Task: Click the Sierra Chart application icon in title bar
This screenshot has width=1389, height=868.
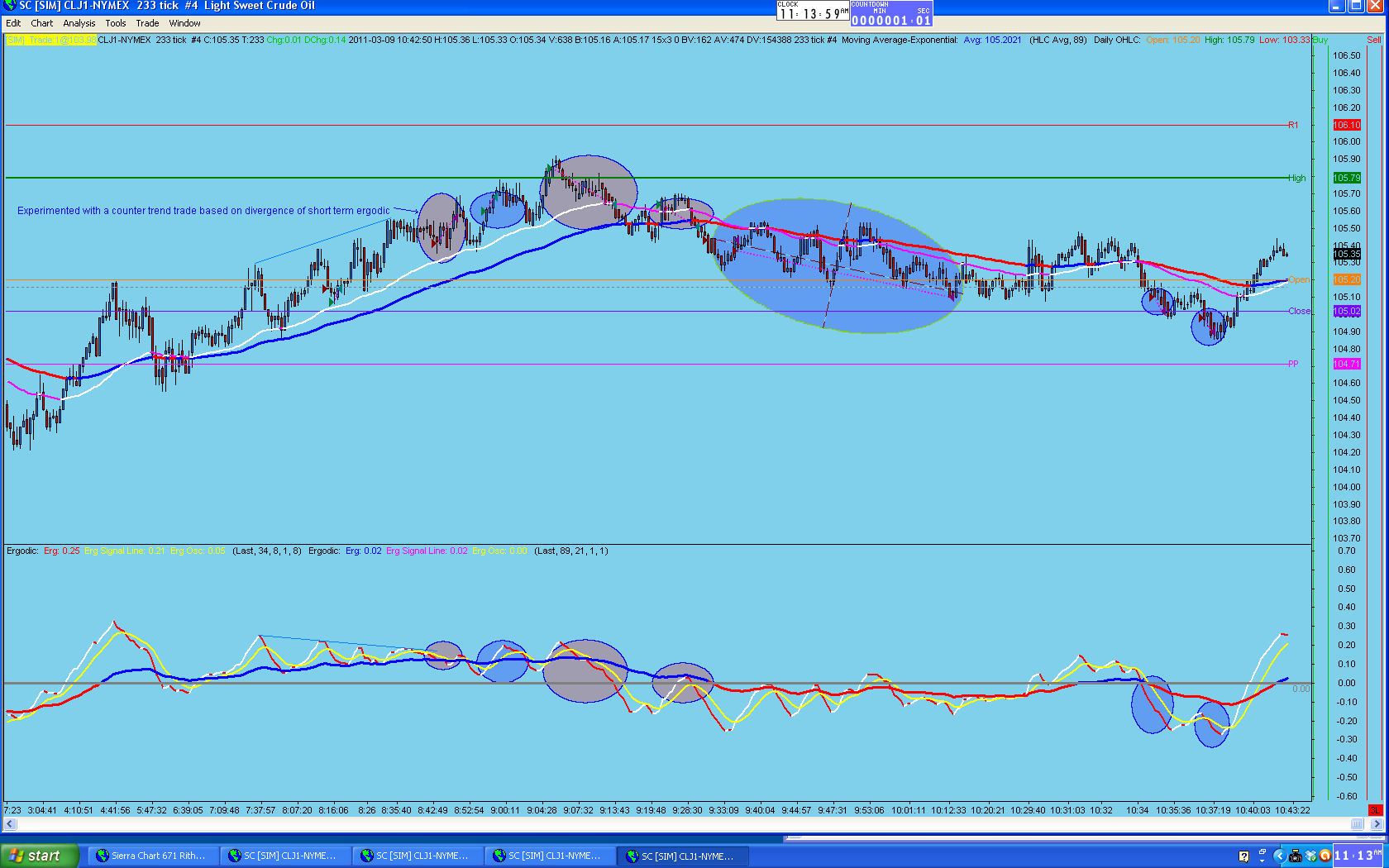Action: tap(9, 6)
